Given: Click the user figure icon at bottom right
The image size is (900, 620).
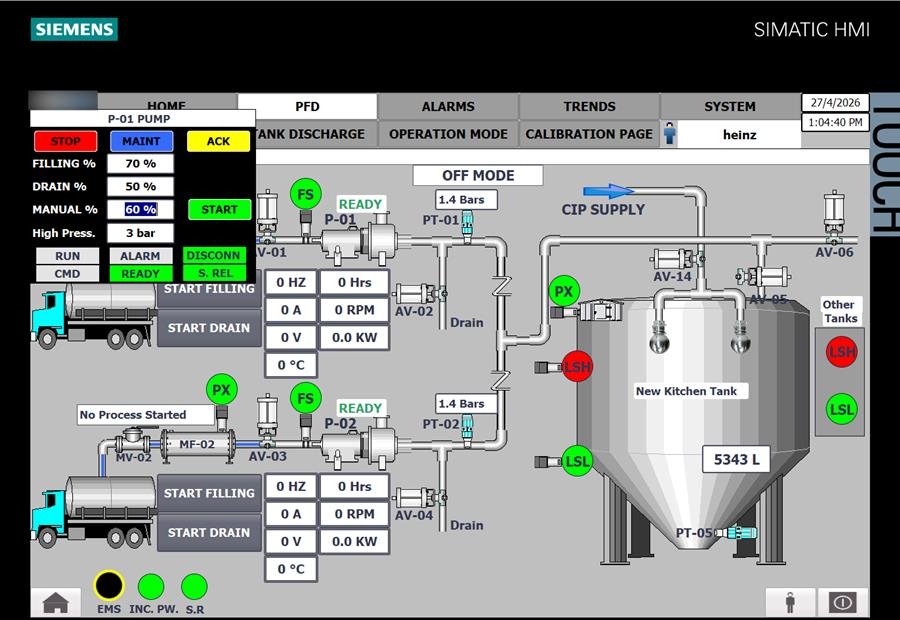Looking at the screenshot, I should (790, 603).
